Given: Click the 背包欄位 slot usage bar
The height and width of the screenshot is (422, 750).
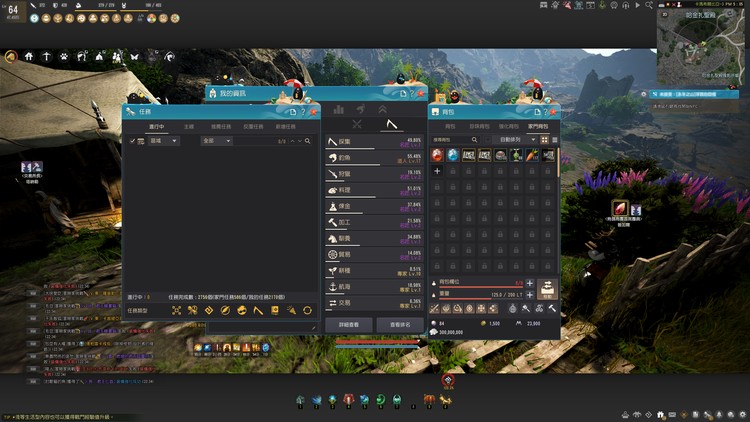Looking at the screenshot, I should [x=481, y=287].
